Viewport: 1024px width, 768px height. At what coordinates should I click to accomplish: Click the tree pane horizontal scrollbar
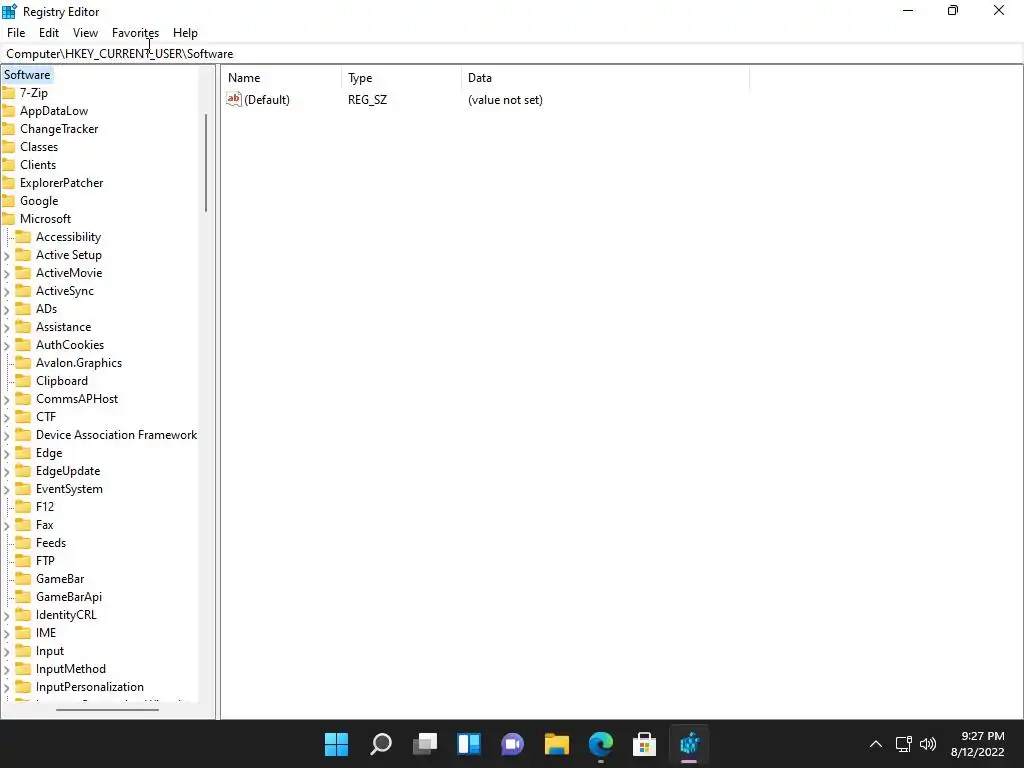pyautogui.click(x=107, y=709)
